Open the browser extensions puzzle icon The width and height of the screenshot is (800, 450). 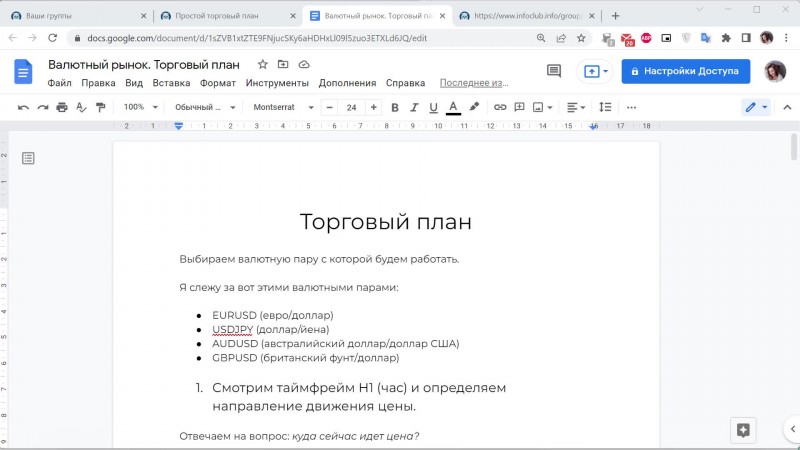[726, 38]
